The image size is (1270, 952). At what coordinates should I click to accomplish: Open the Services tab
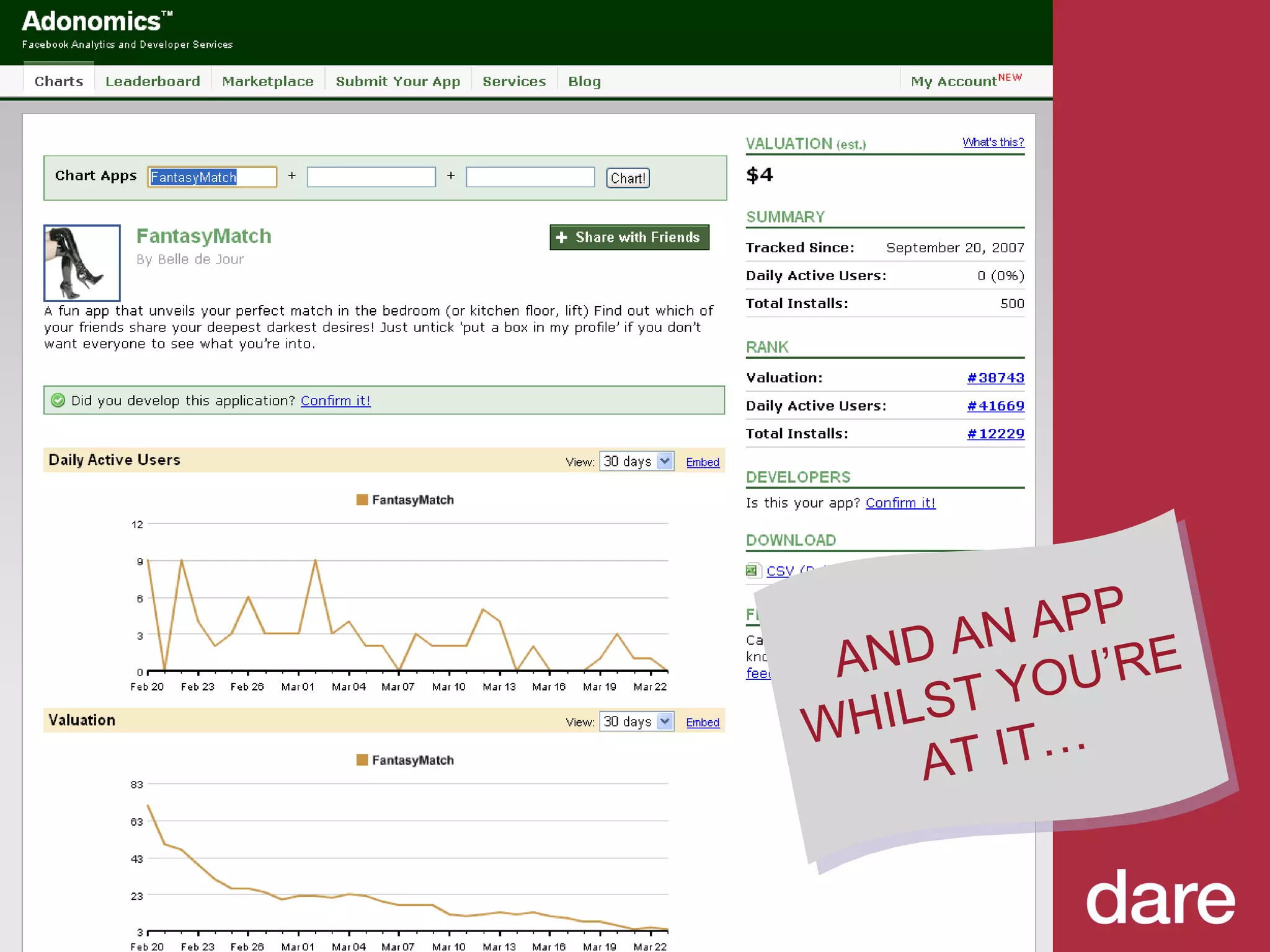[514, 81]
